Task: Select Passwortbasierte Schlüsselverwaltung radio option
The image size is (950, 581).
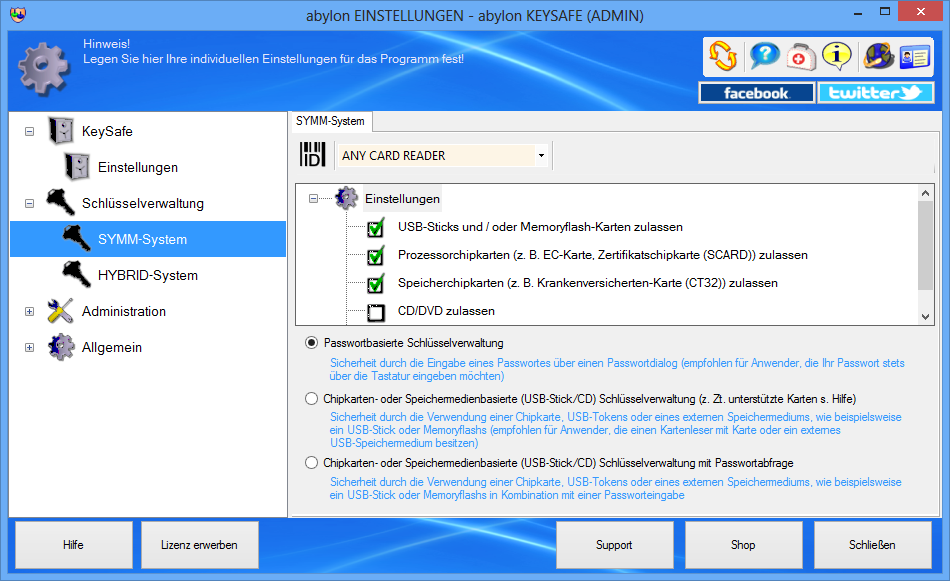Action: (x=312, y=343)
